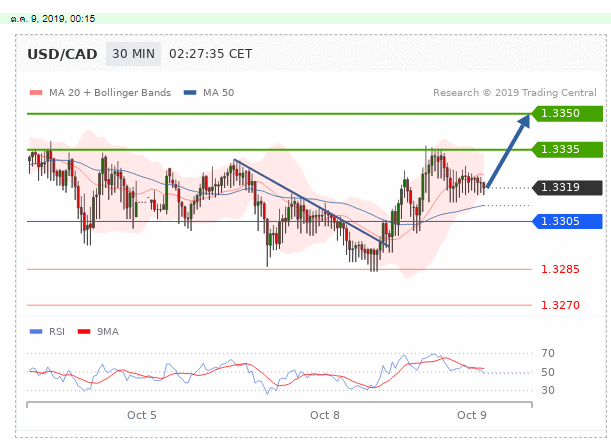
Task: Click the MA 20 + Bollinger Bands legend label
Action: [x=110, y=93]
